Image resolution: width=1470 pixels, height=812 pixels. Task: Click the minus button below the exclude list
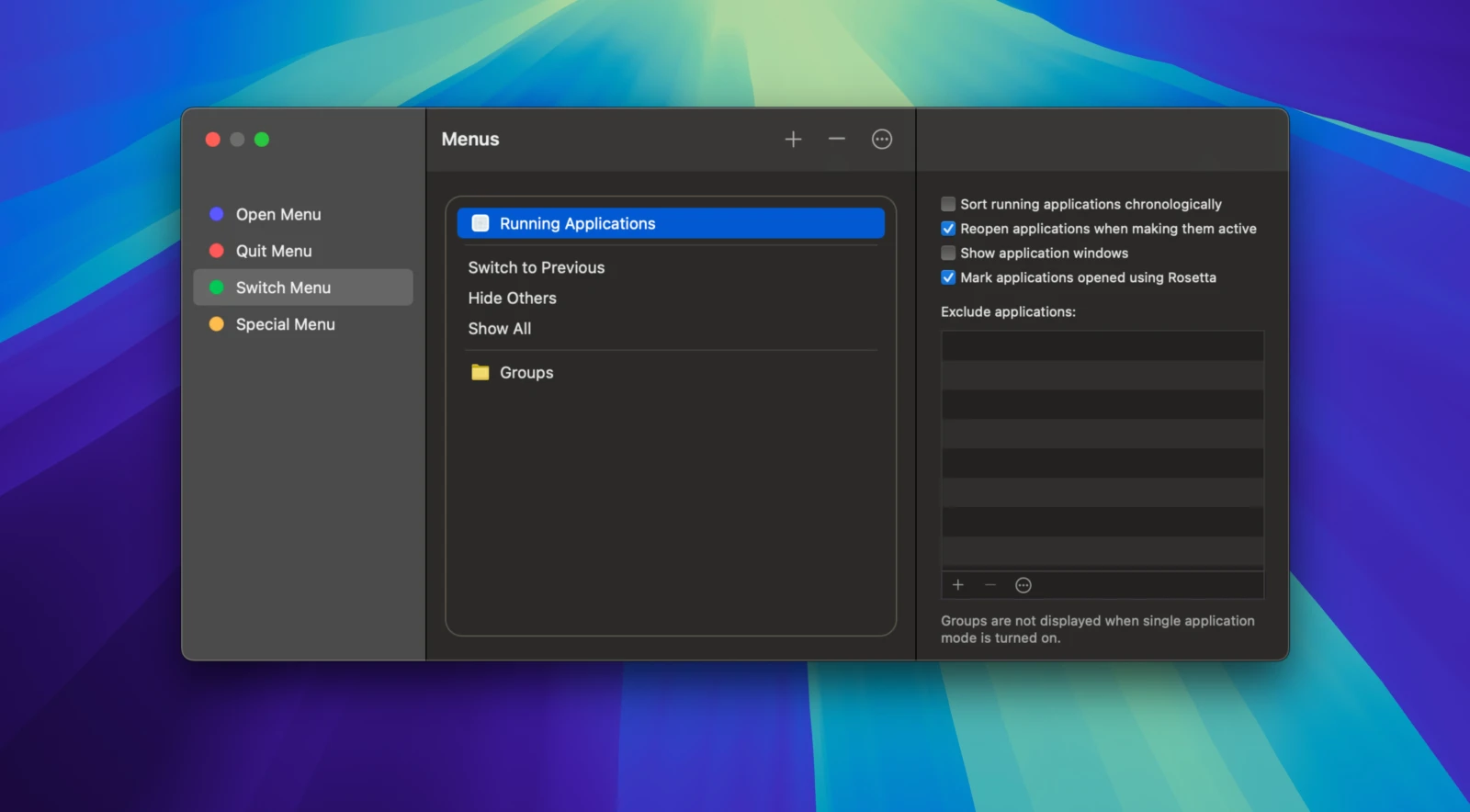[989, 585]
